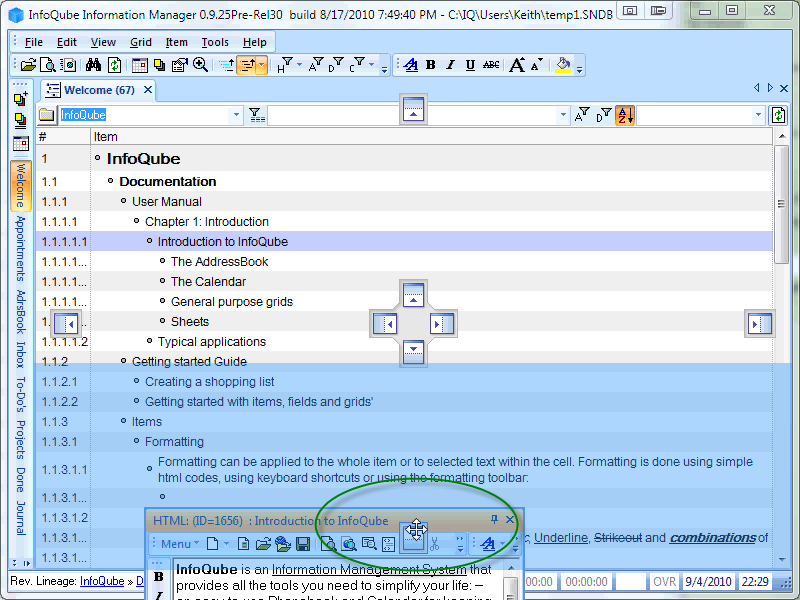Toggle the pin on the HTML pane
The height and width of the screenshot is (600, 800).
494,520
